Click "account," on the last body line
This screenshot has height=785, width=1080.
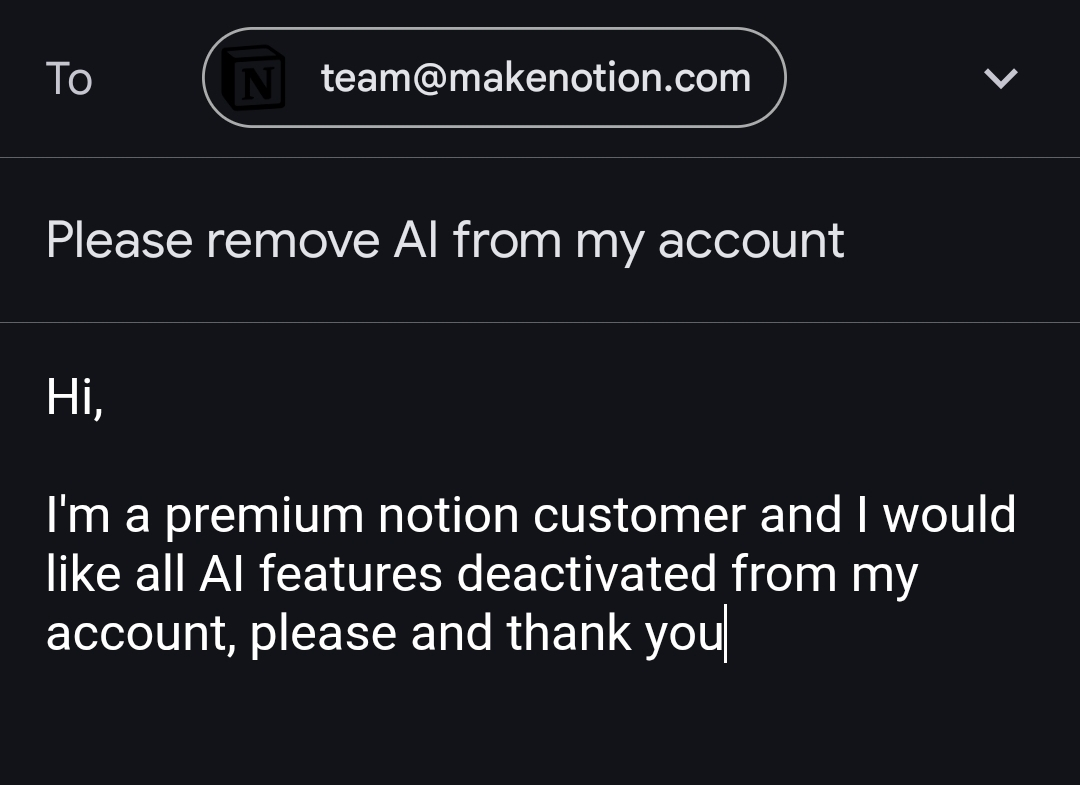141,634
